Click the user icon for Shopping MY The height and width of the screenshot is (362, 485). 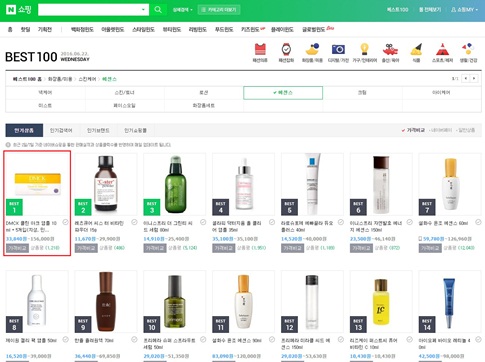454,10
